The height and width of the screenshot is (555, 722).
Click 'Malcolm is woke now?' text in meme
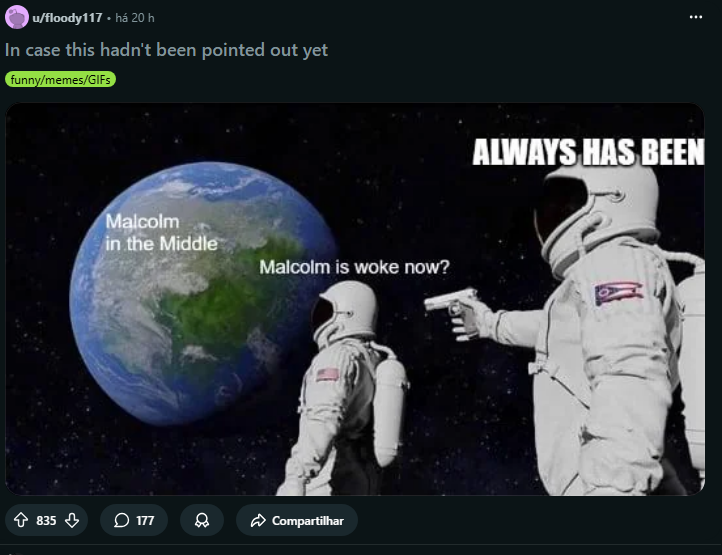pos(354,267)
